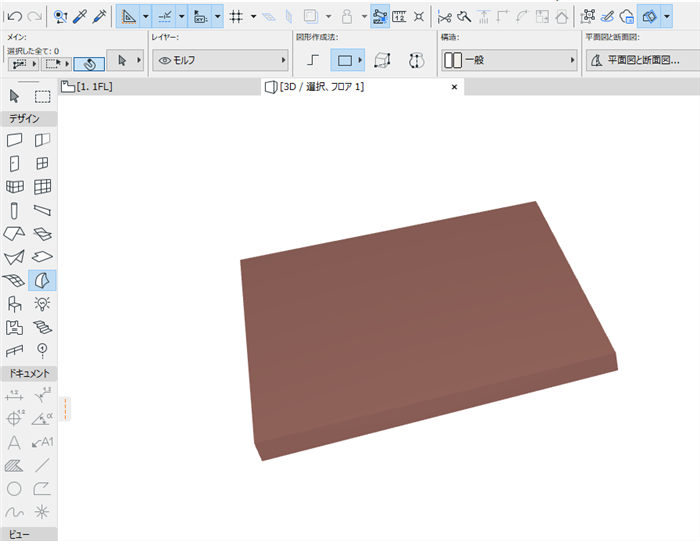Select the Zone tool
Viewport: 700px width, 541px height.
[x=14, y=328]
